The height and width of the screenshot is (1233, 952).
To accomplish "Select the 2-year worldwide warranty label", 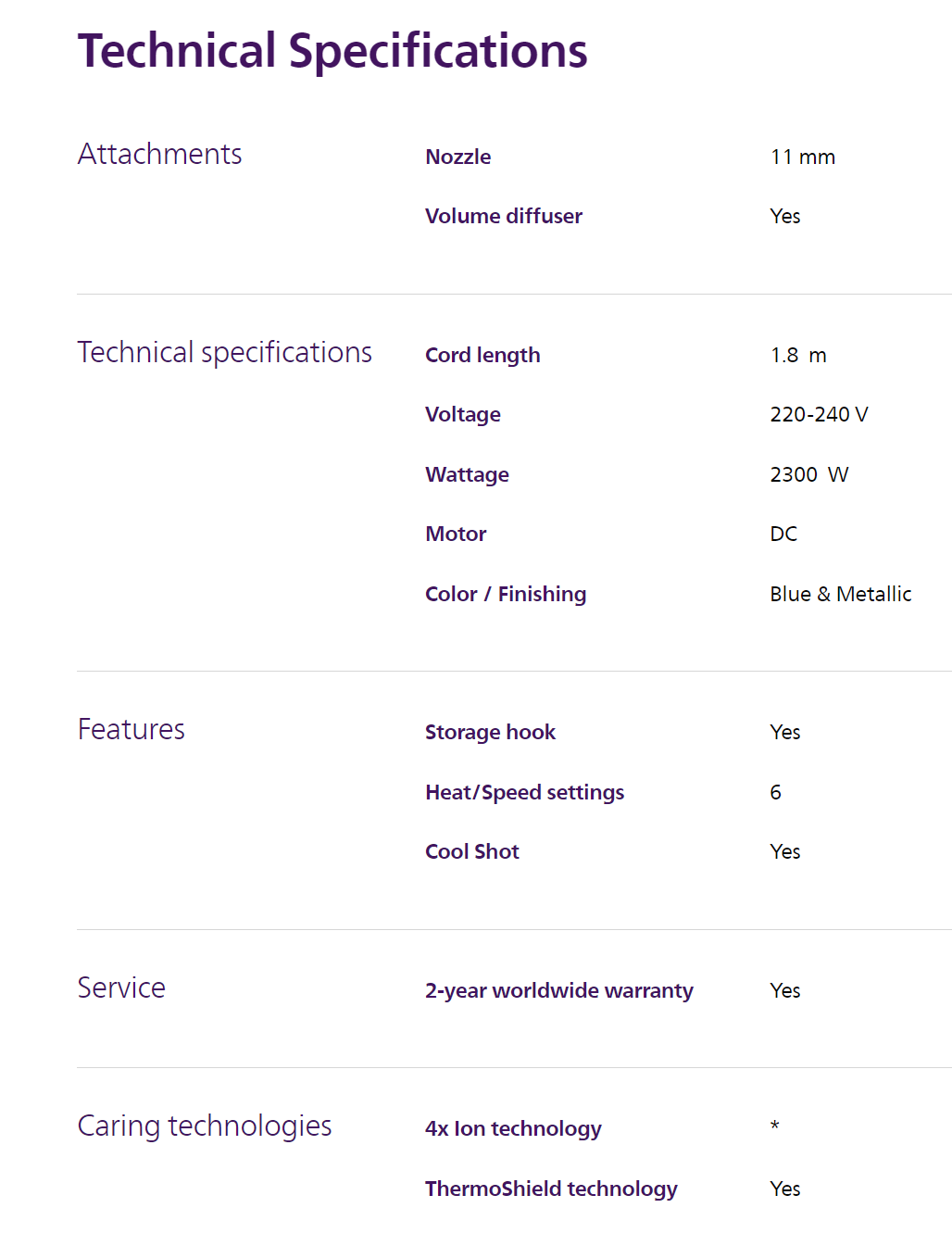I will pos(558,990).
